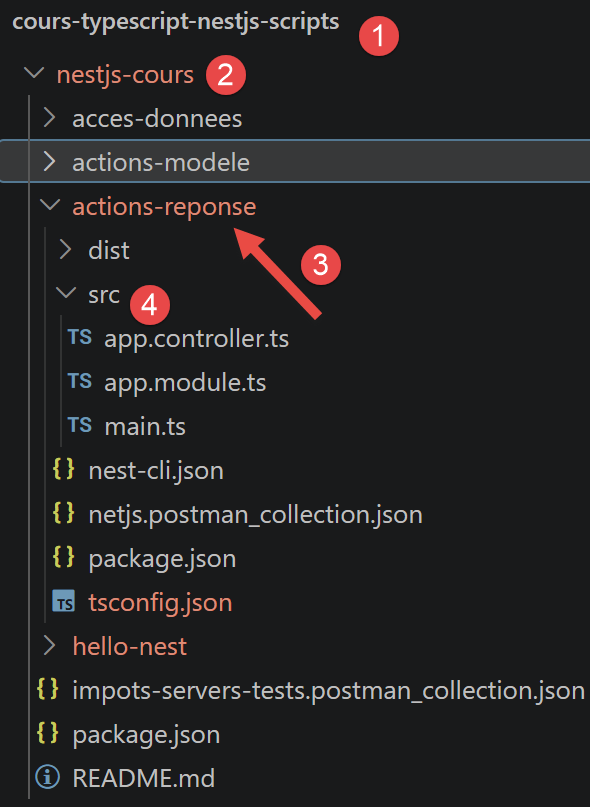Click the TS icon of main.ts
The height and width of the screenshot is (807, 590).
coord(80,426)
